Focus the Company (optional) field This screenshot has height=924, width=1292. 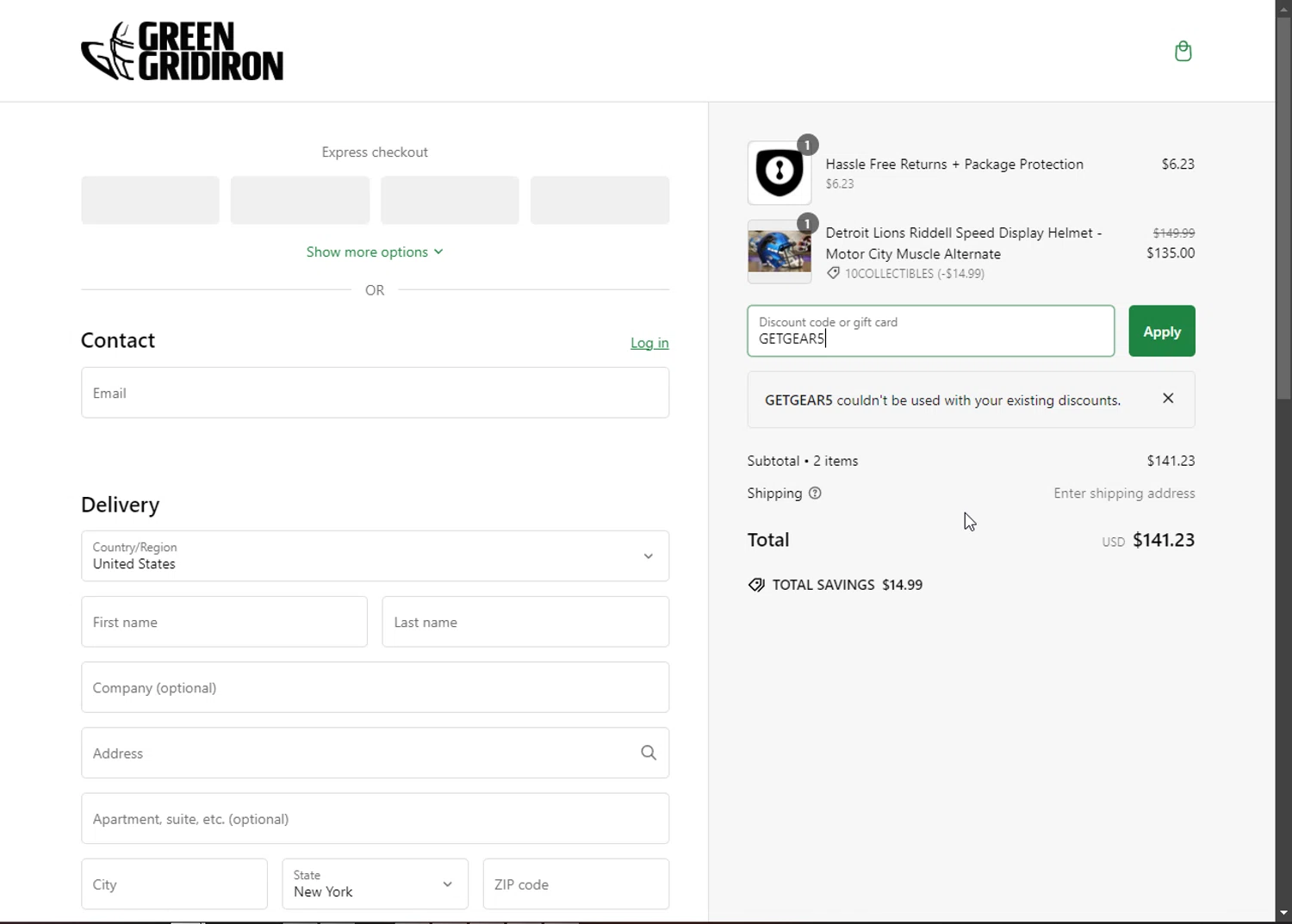[x=375, y=687]
